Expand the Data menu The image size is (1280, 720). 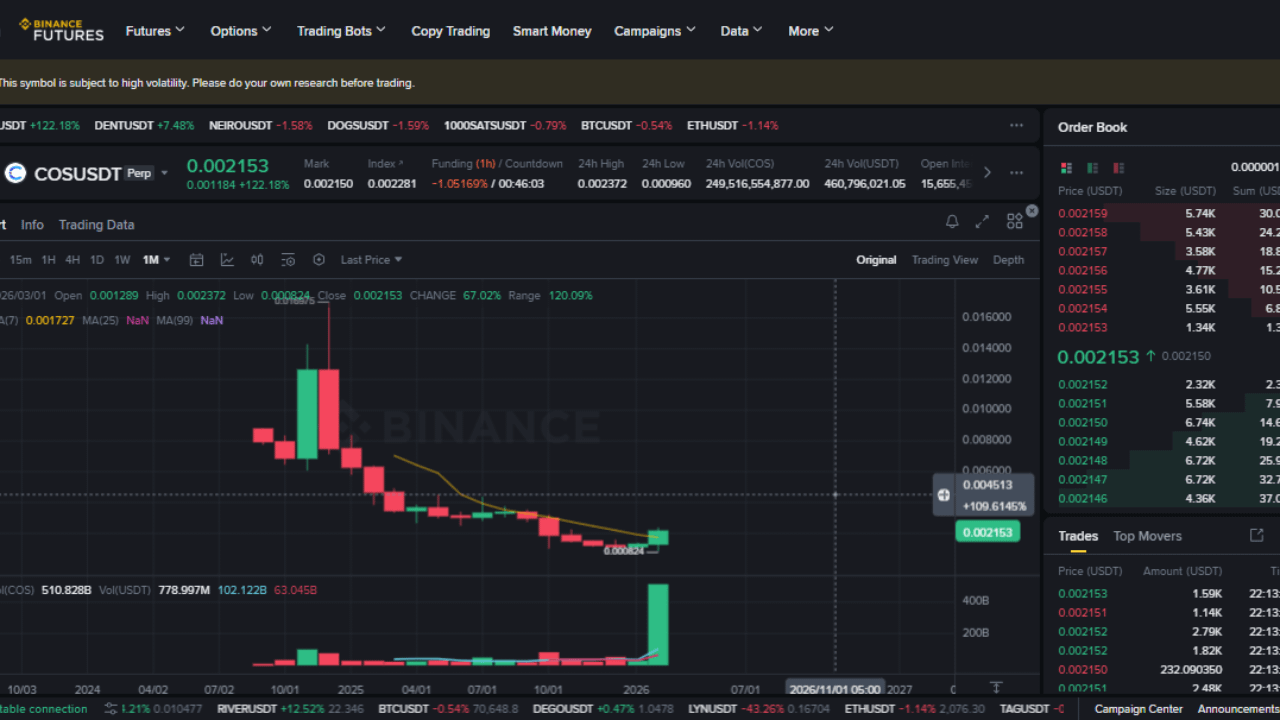(x=741, y=31)
